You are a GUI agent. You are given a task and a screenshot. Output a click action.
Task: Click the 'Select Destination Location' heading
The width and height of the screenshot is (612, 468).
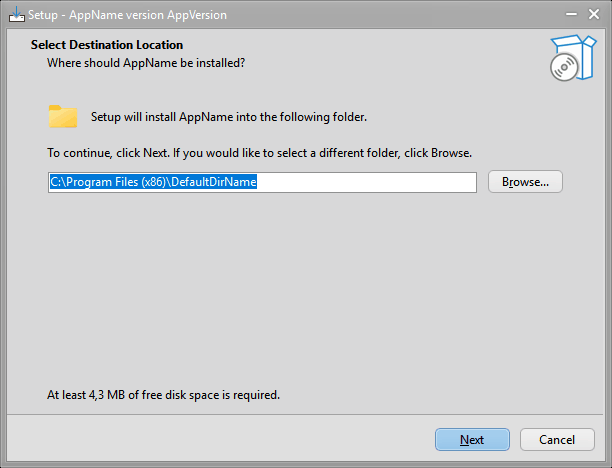[107, 45]
